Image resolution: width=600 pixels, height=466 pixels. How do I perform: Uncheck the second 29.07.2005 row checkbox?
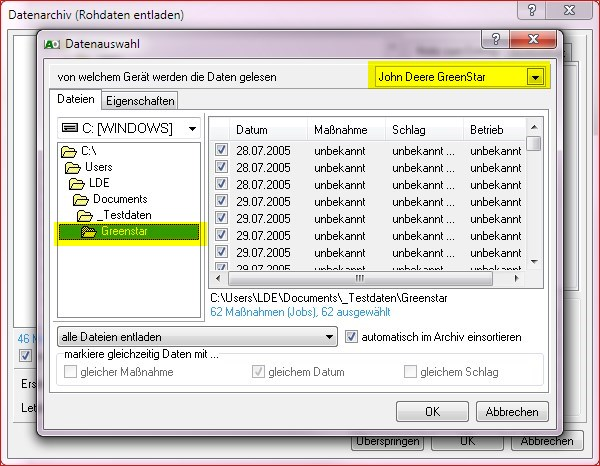(x=221, y=218)
